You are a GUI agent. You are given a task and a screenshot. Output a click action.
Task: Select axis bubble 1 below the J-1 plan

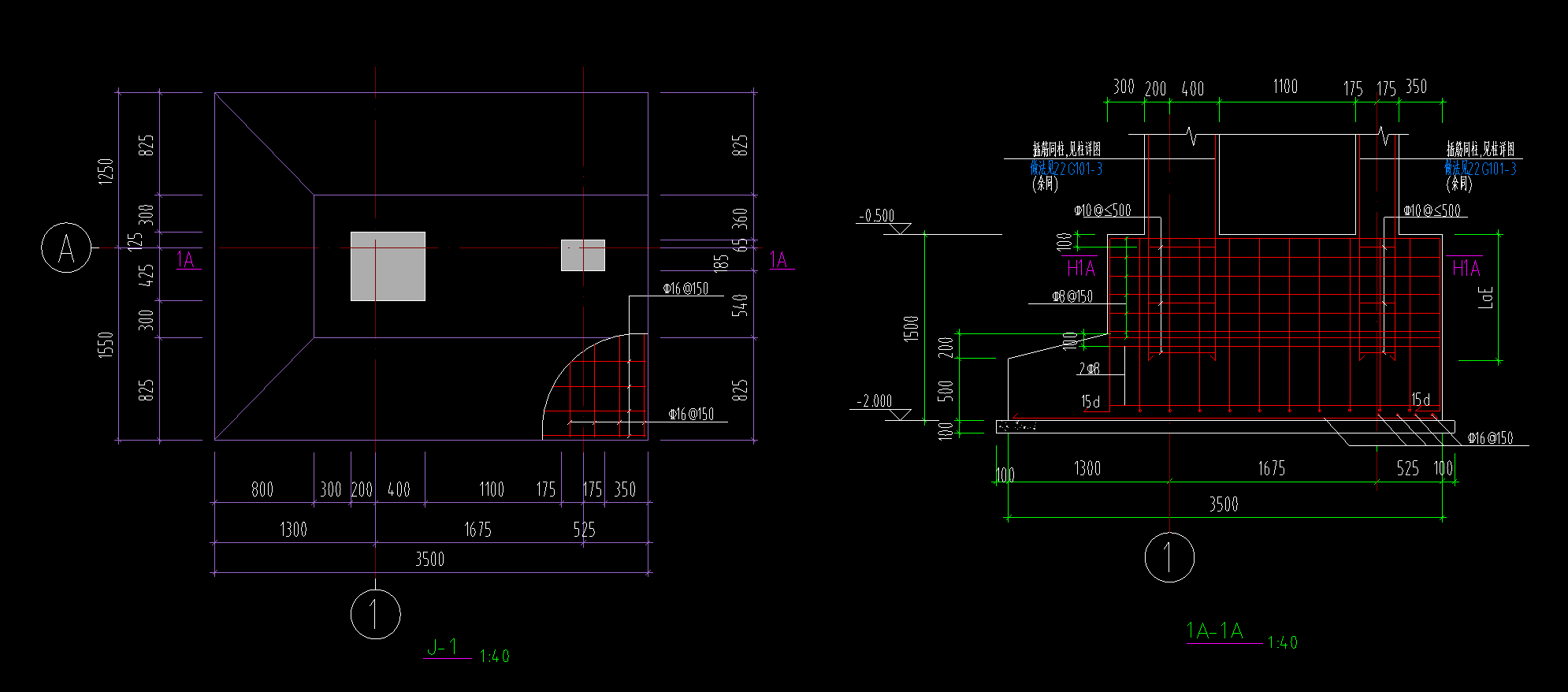pos(375,614)
